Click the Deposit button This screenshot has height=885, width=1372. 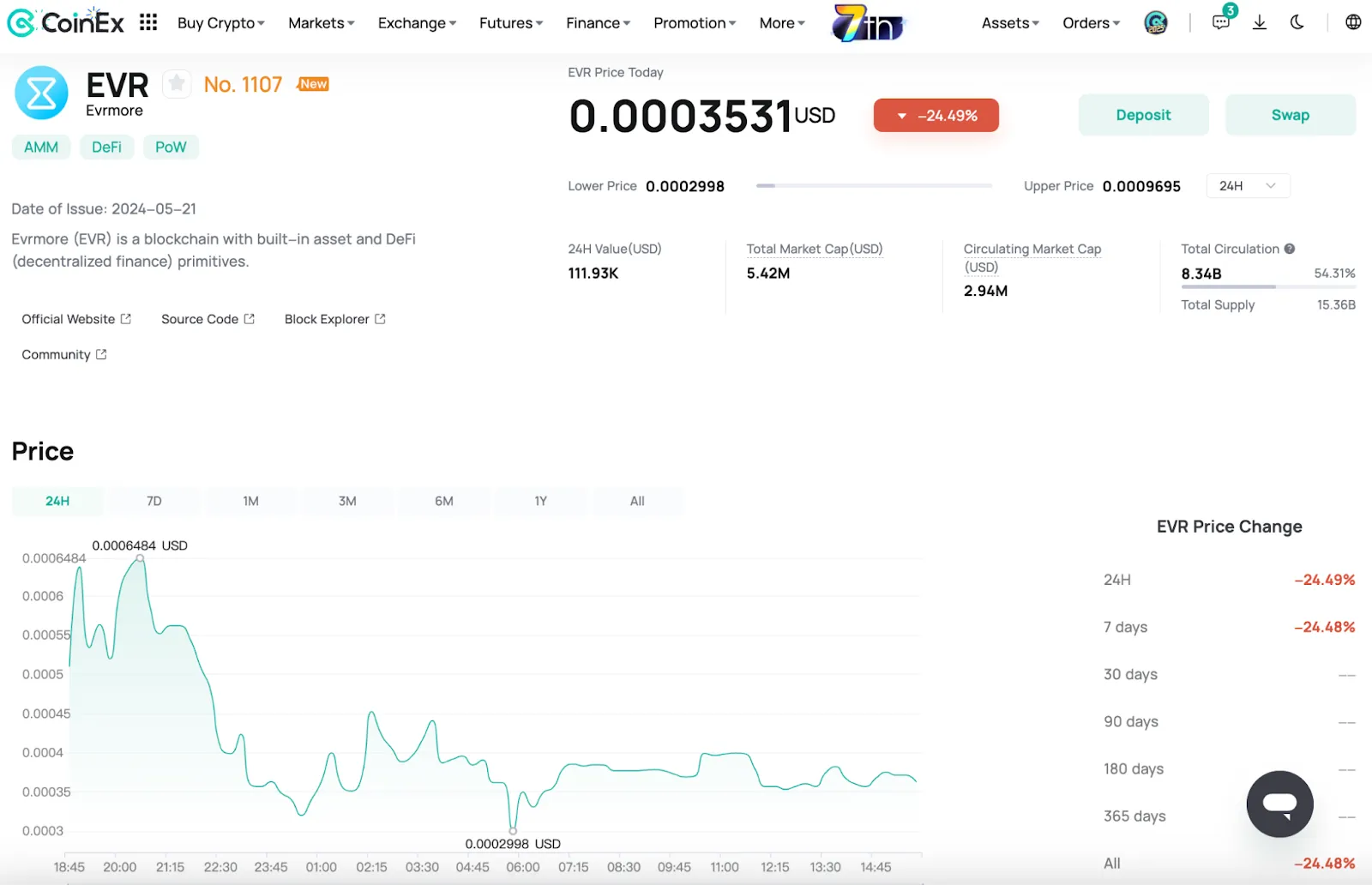pyautogui.click(x=1143, y=115)
